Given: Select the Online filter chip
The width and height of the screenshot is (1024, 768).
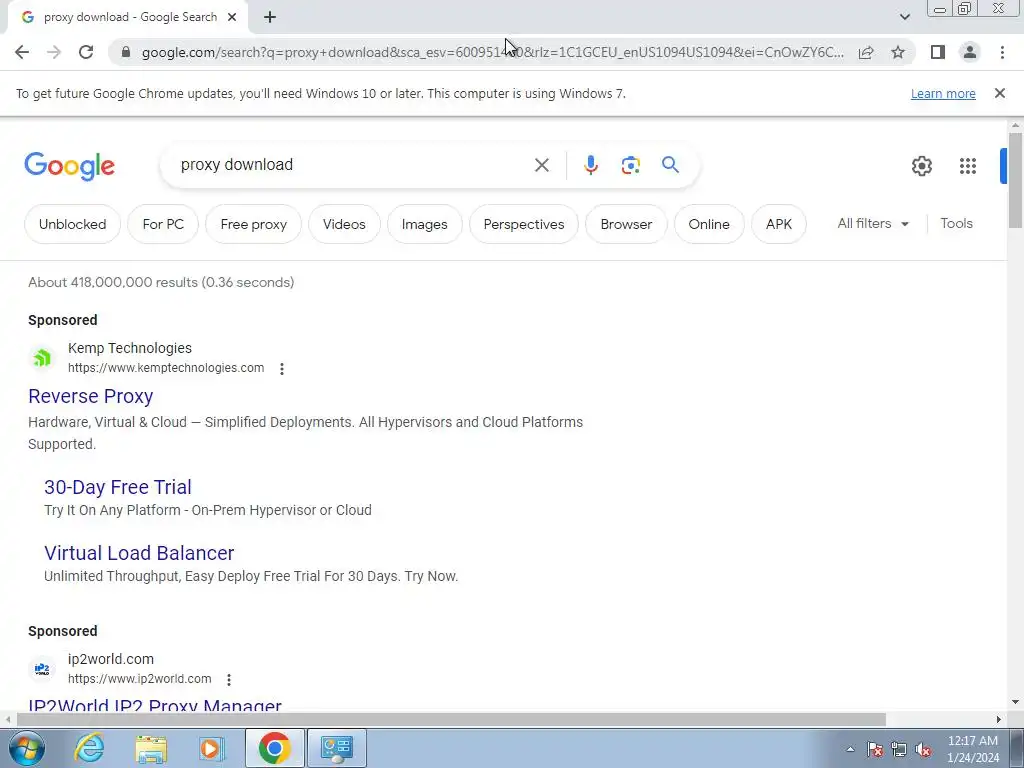Looking at the screenshot, I should pyautogui.click(x=709, y=224).
